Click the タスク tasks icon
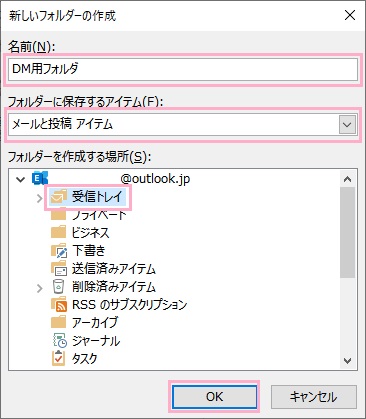The height and width of the screenshot is (419, 366). point(59,358)
